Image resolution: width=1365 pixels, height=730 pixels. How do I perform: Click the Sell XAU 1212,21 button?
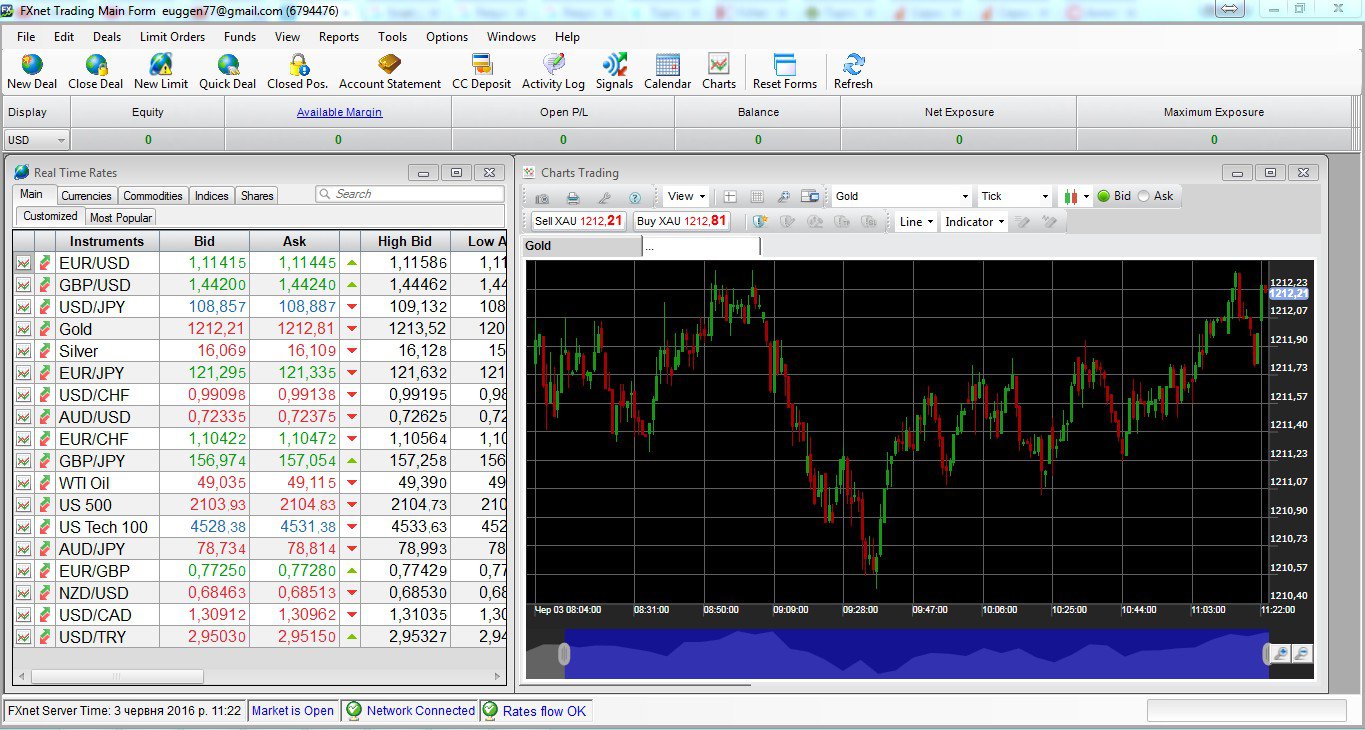click(579, 221)
